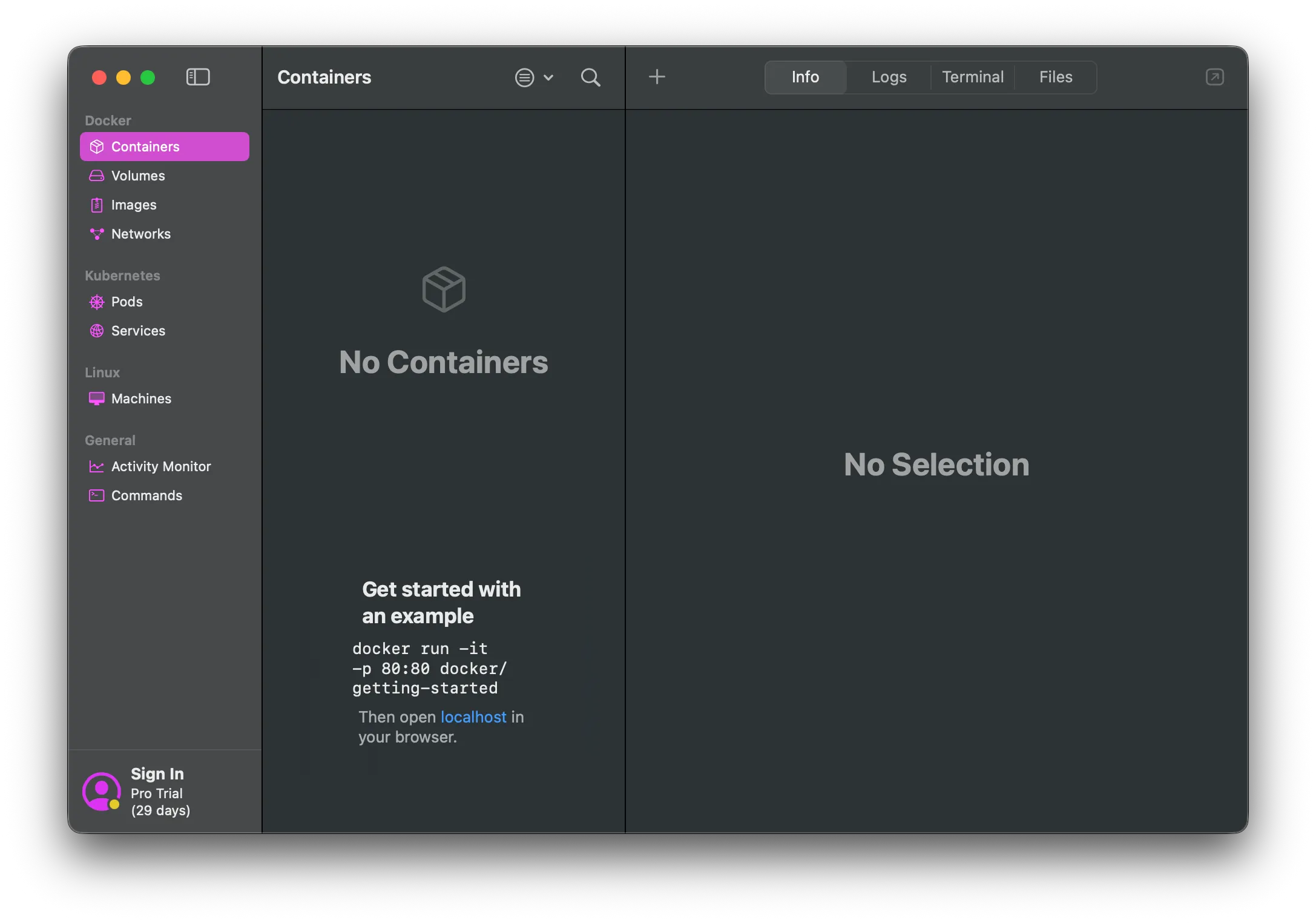Switch to the Logs tab
1316x923 pixels.
coord(889,77)
